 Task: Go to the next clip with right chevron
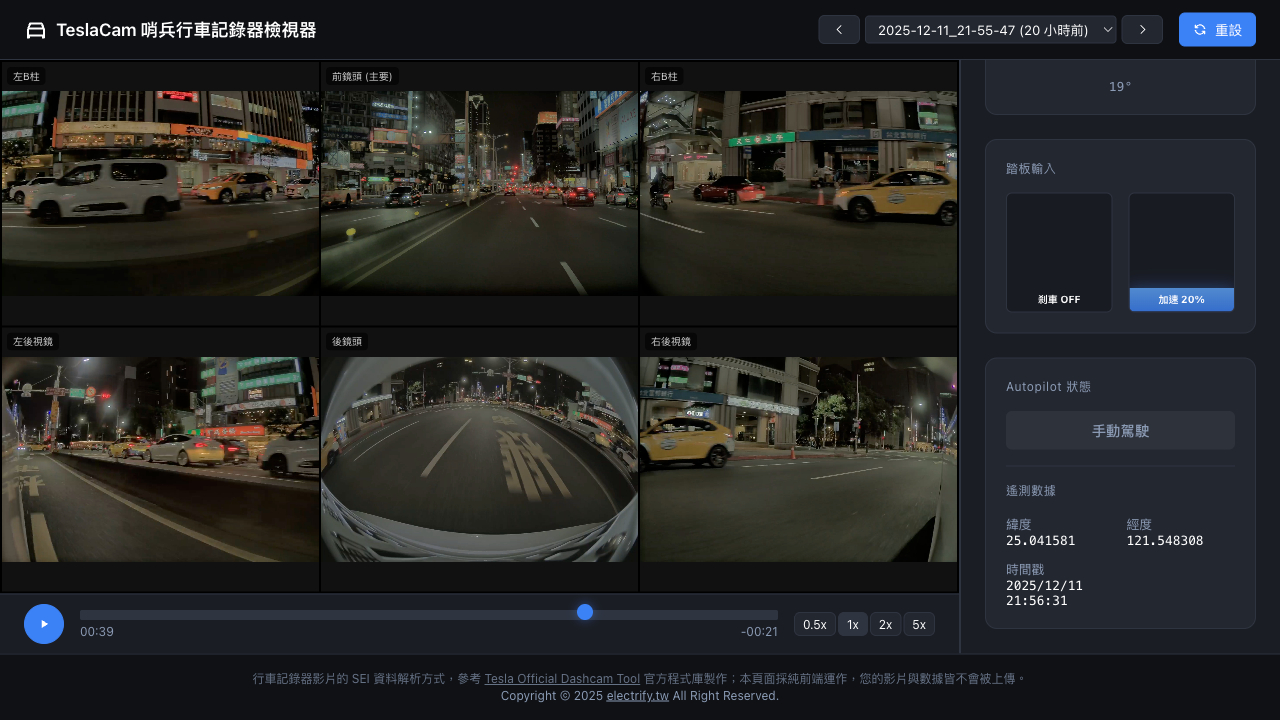point(1141,30)
